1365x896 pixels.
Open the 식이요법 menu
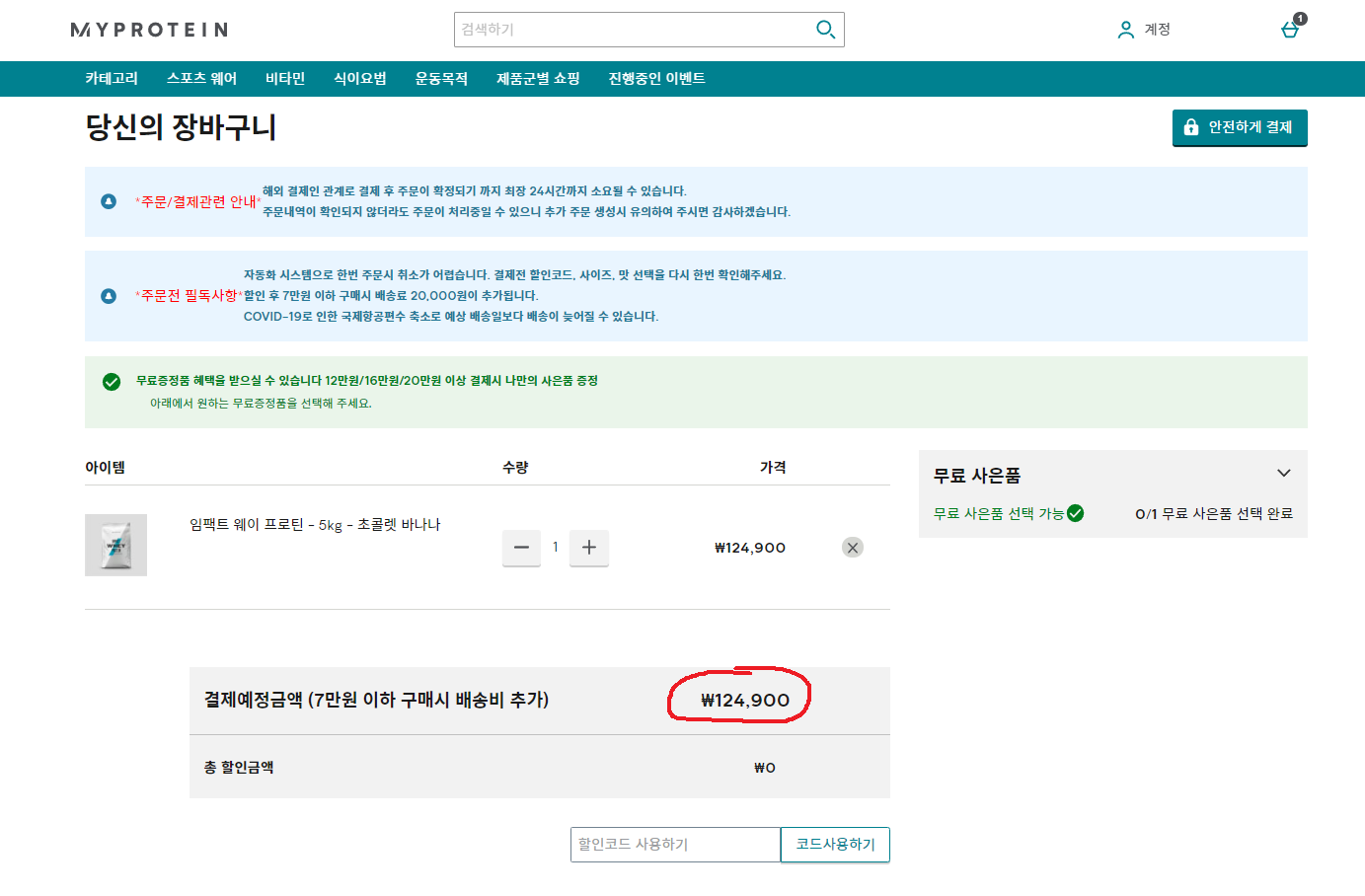(360, 78)
